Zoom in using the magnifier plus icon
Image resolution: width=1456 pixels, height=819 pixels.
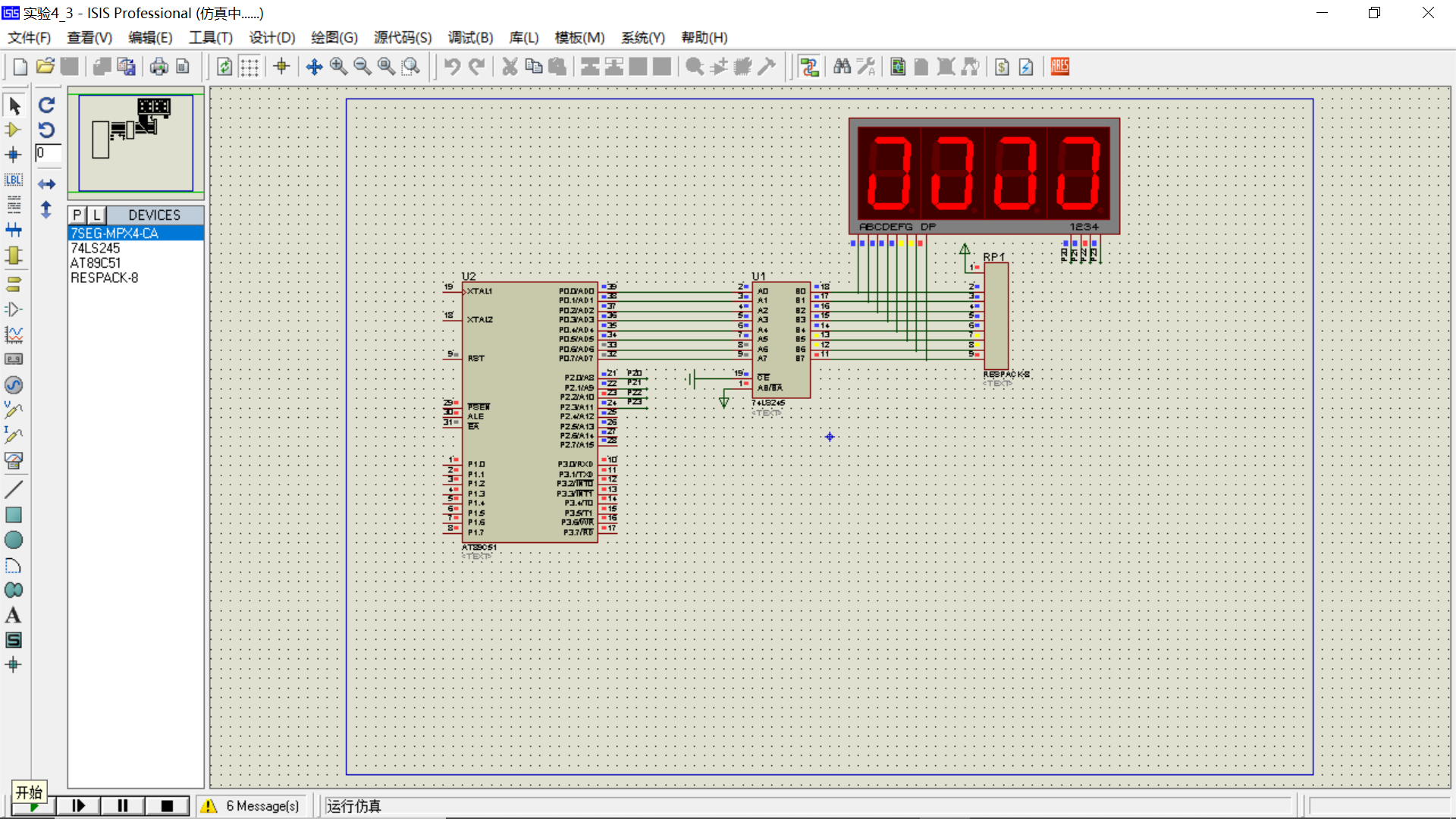click(338, 67)
